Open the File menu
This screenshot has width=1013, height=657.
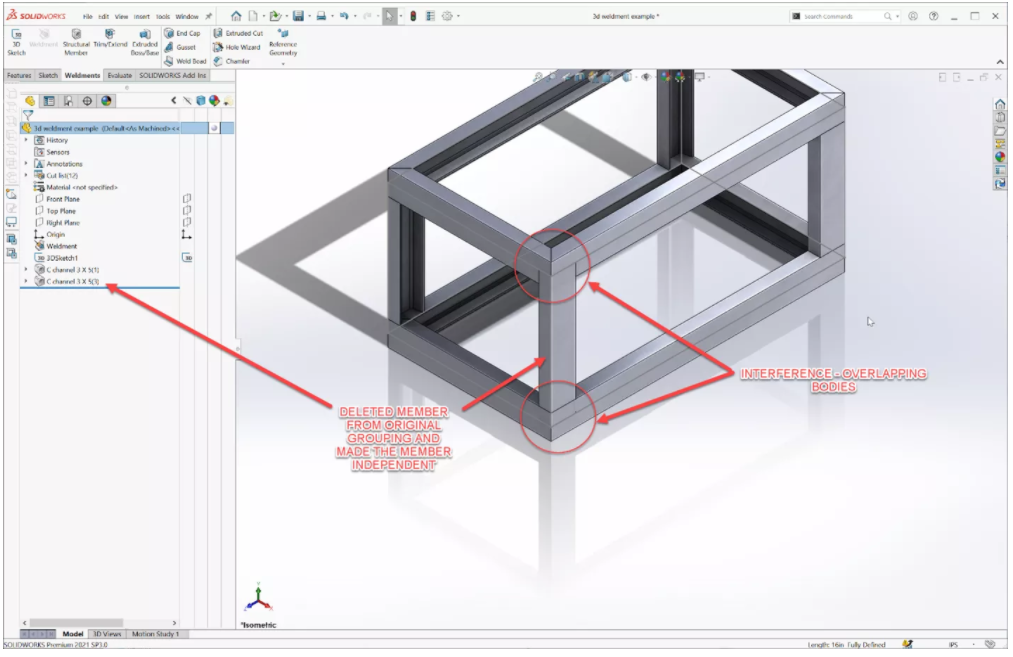coord(88,17)
